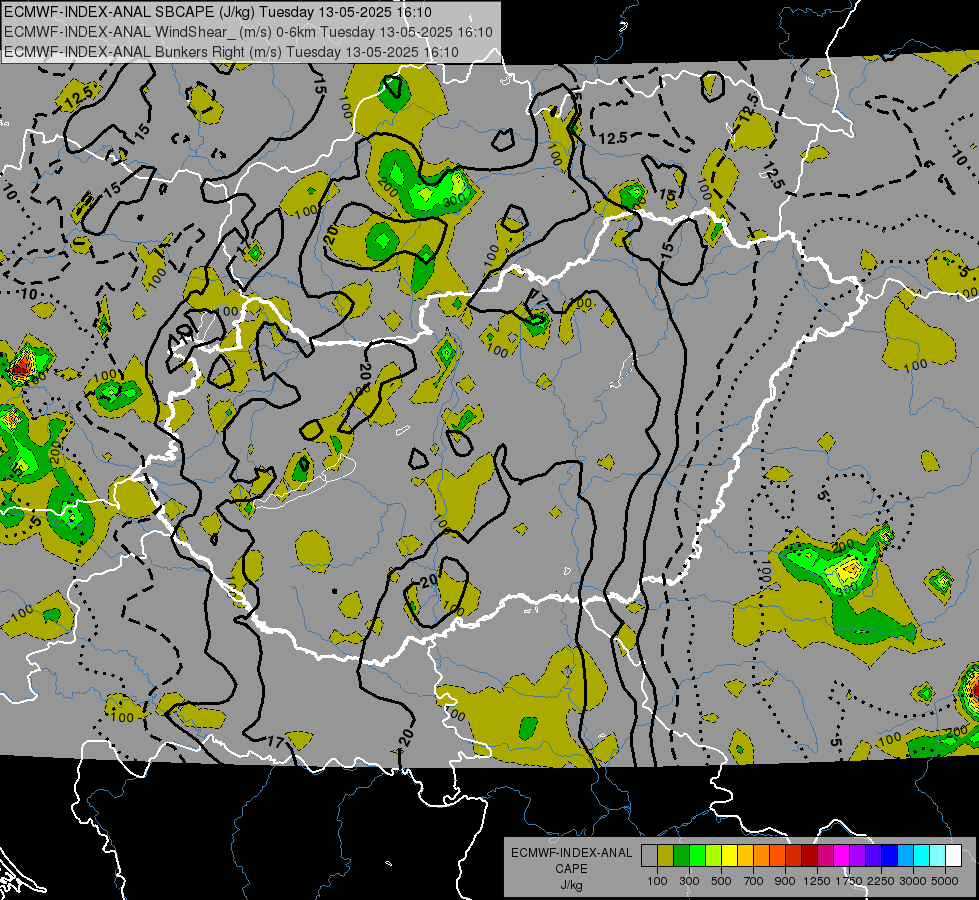The height and width of the screenshot is (900, 979).
Task: Click the ECMWF-INDEX-ANAL text in the legend box
Action: click(571, 853)
